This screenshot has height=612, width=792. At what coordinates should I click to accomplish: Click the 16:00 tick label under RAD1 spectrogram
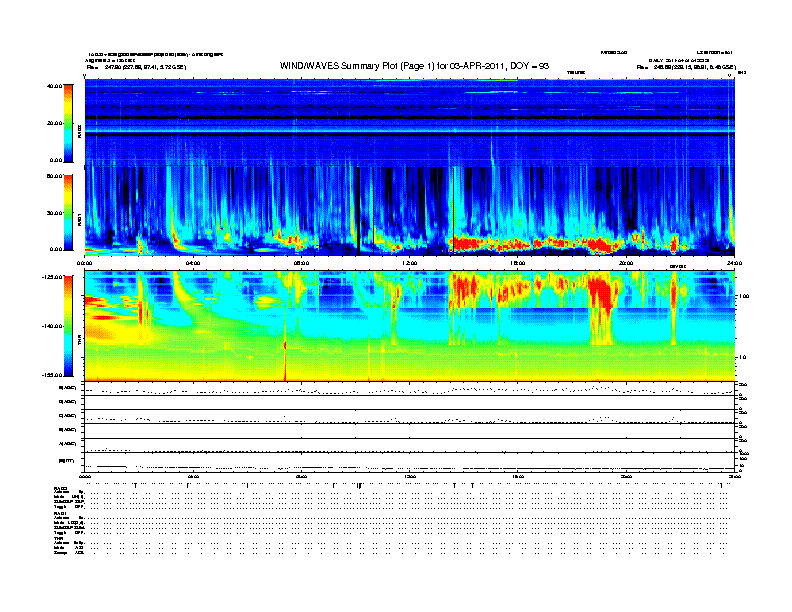tap(518, 263)
